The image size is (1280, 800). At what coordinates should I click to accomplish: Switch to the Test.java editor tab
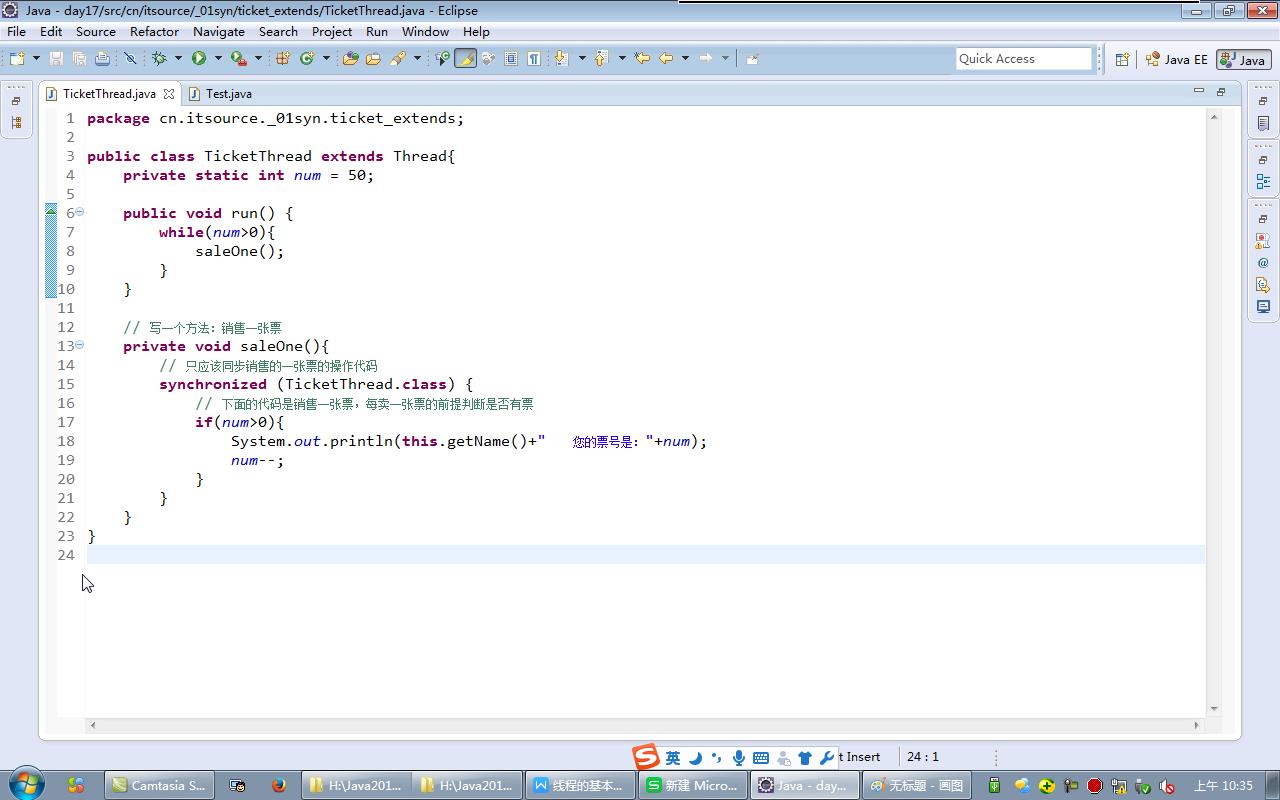228,93
